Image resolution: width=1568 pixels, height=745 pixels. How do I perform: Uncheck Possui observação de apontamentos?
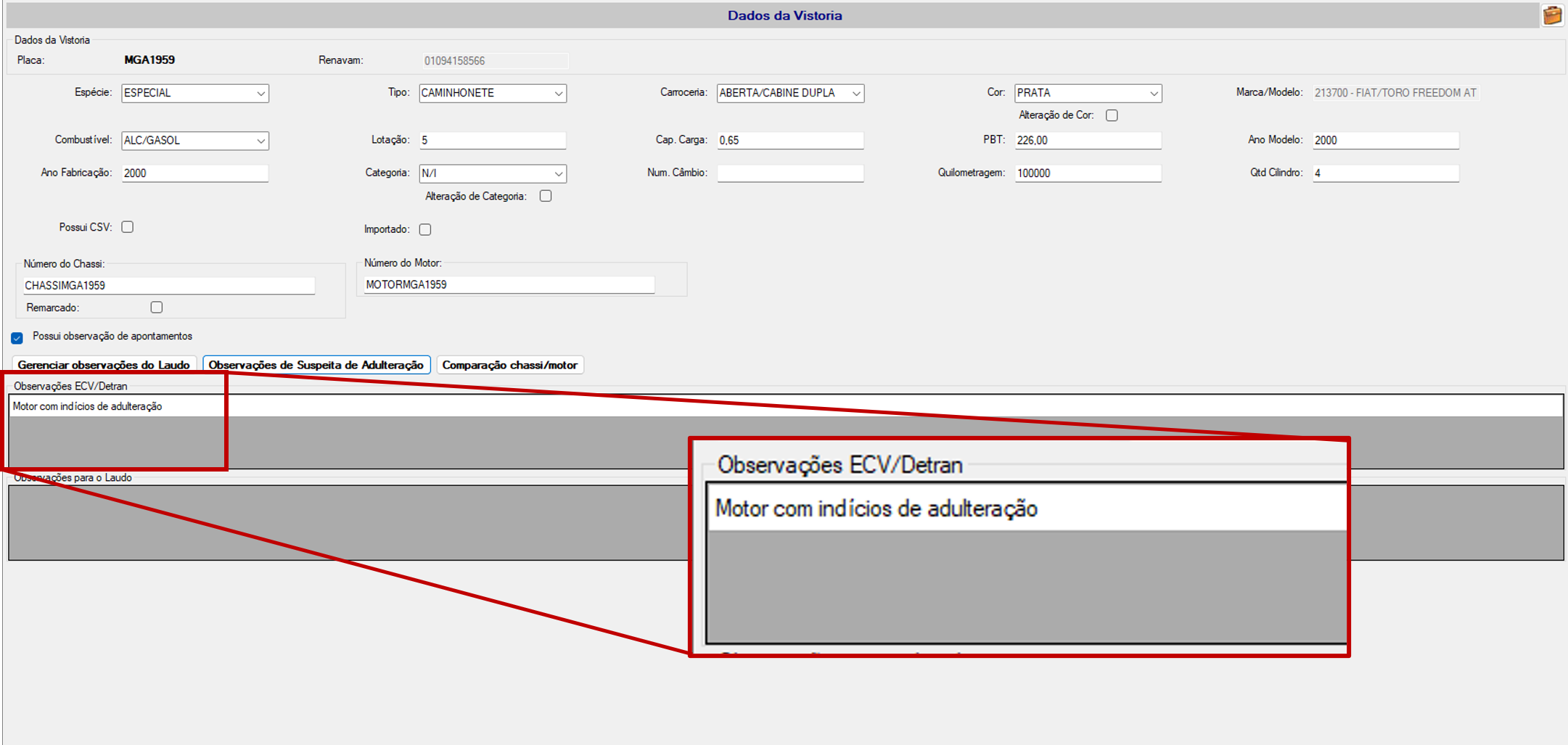tap(17, 338)
